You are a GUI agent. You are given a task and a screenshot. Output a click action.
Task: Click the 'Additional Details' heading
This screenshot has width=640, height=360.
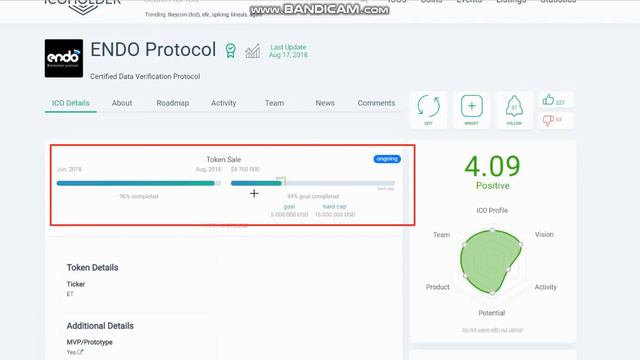(x=100, y=326)
